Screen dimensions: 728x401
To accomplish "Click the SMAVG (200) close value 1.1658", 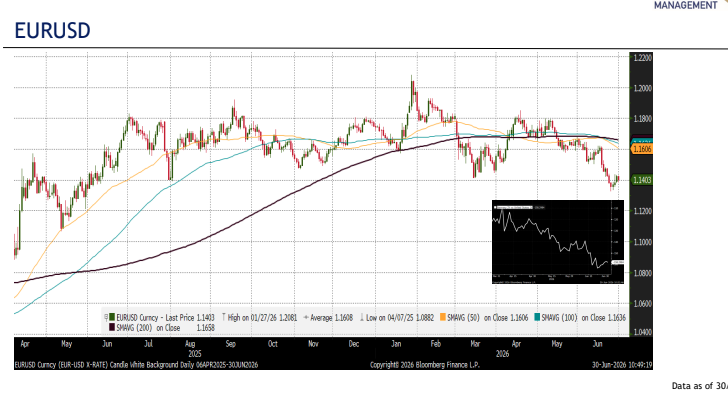I will pos(205,328).
